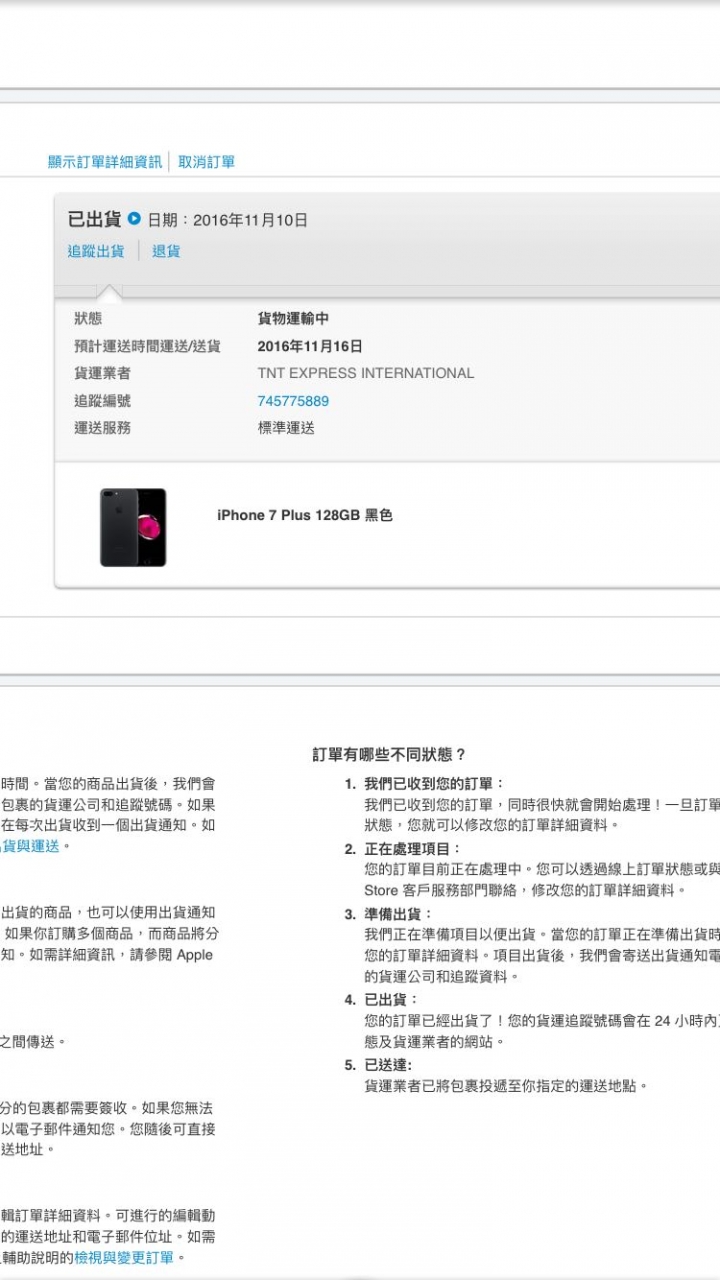The height and width of the screenshot is (1280, 720).
Task: Click the 正在處理項目： list heading
Action: [x=413, y=849]
